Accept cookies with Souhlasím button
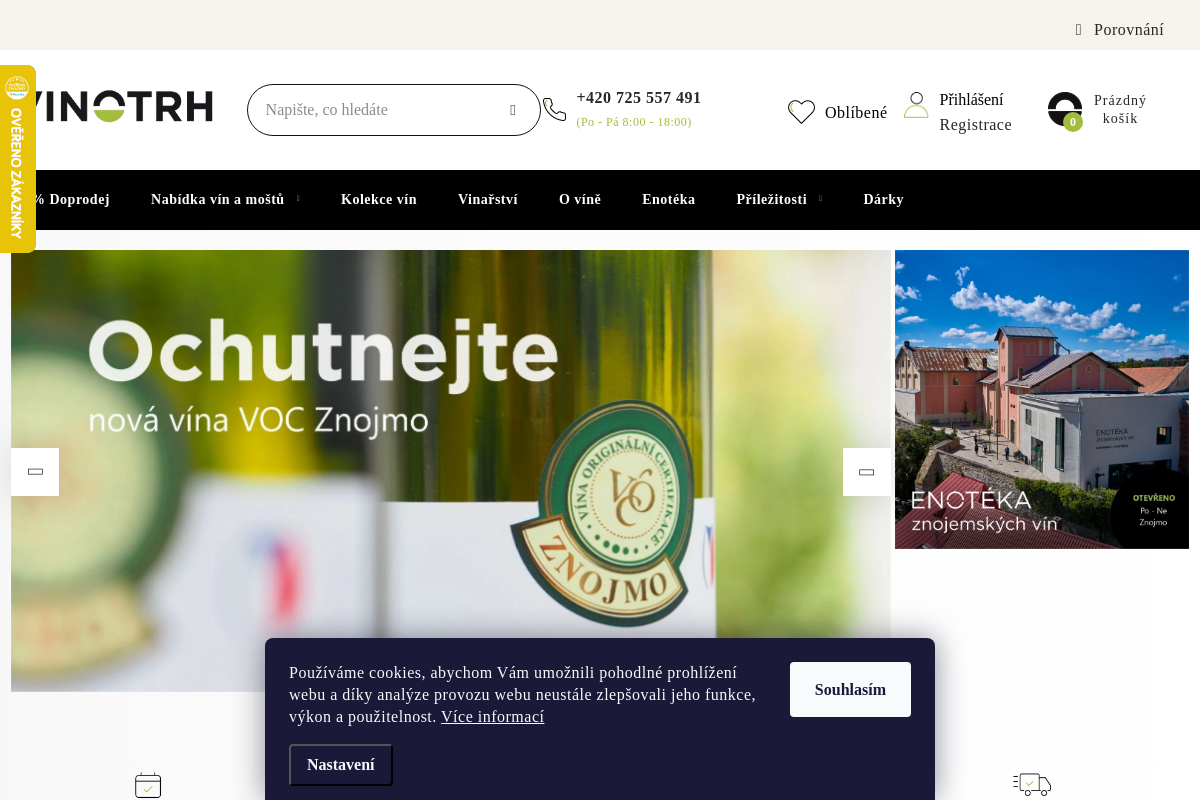The image size is (1200, 800). tap(850, 689)
